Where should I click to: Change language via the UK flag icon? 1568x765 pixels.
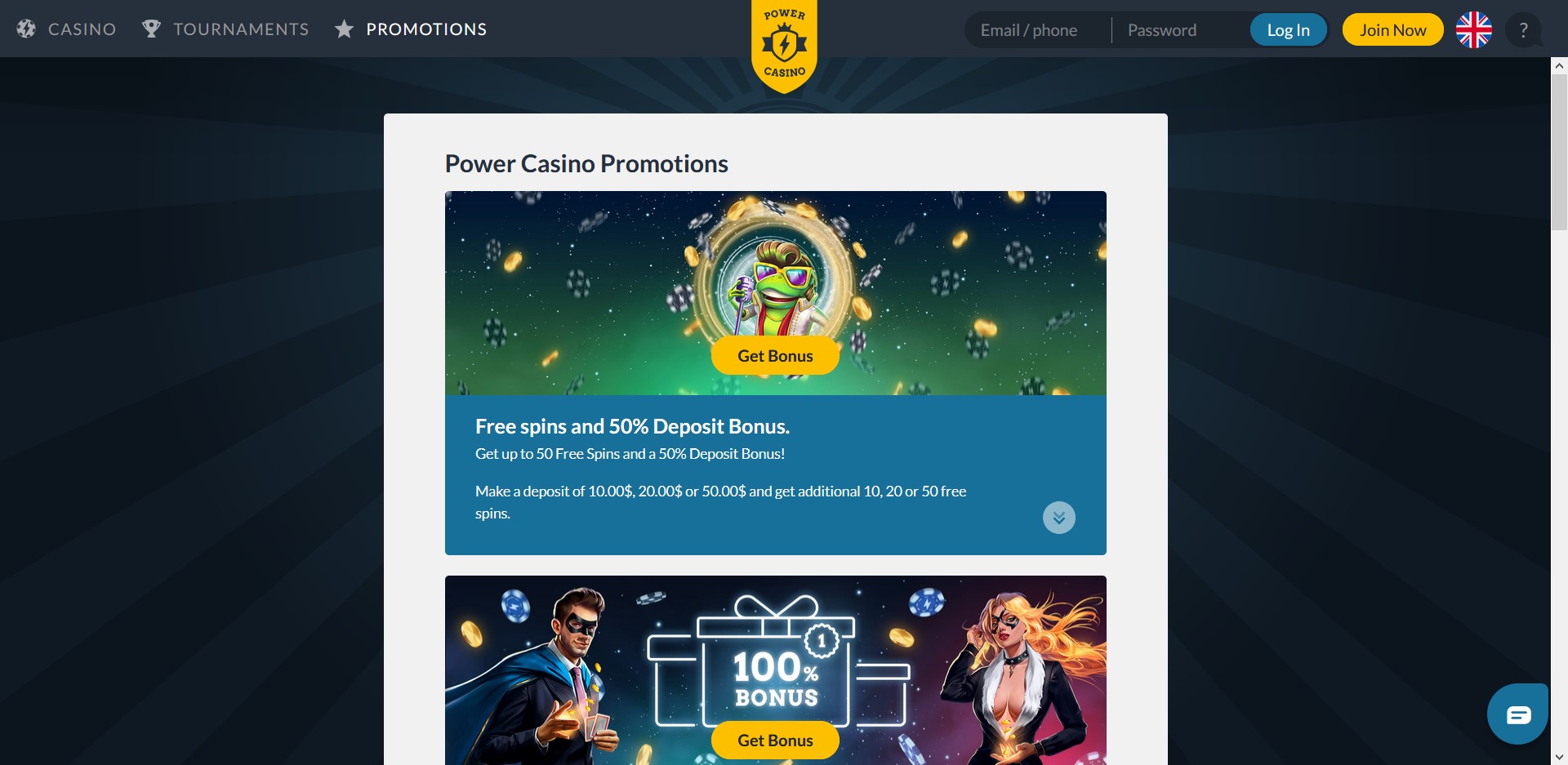click(1473, 30)
